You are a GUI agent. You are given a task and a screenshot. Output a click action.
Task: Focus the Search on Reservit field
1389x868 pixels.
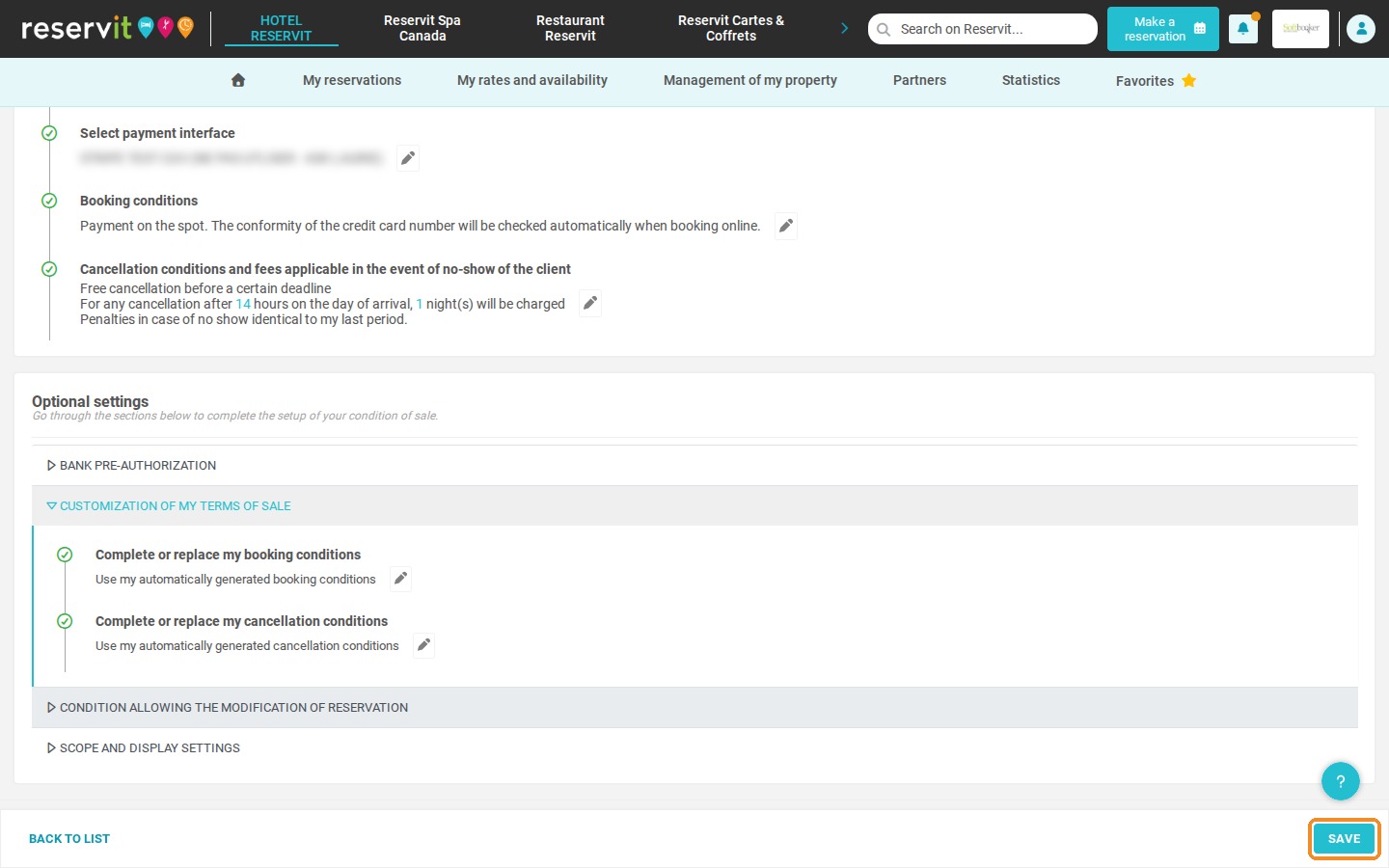pos(983,29)
